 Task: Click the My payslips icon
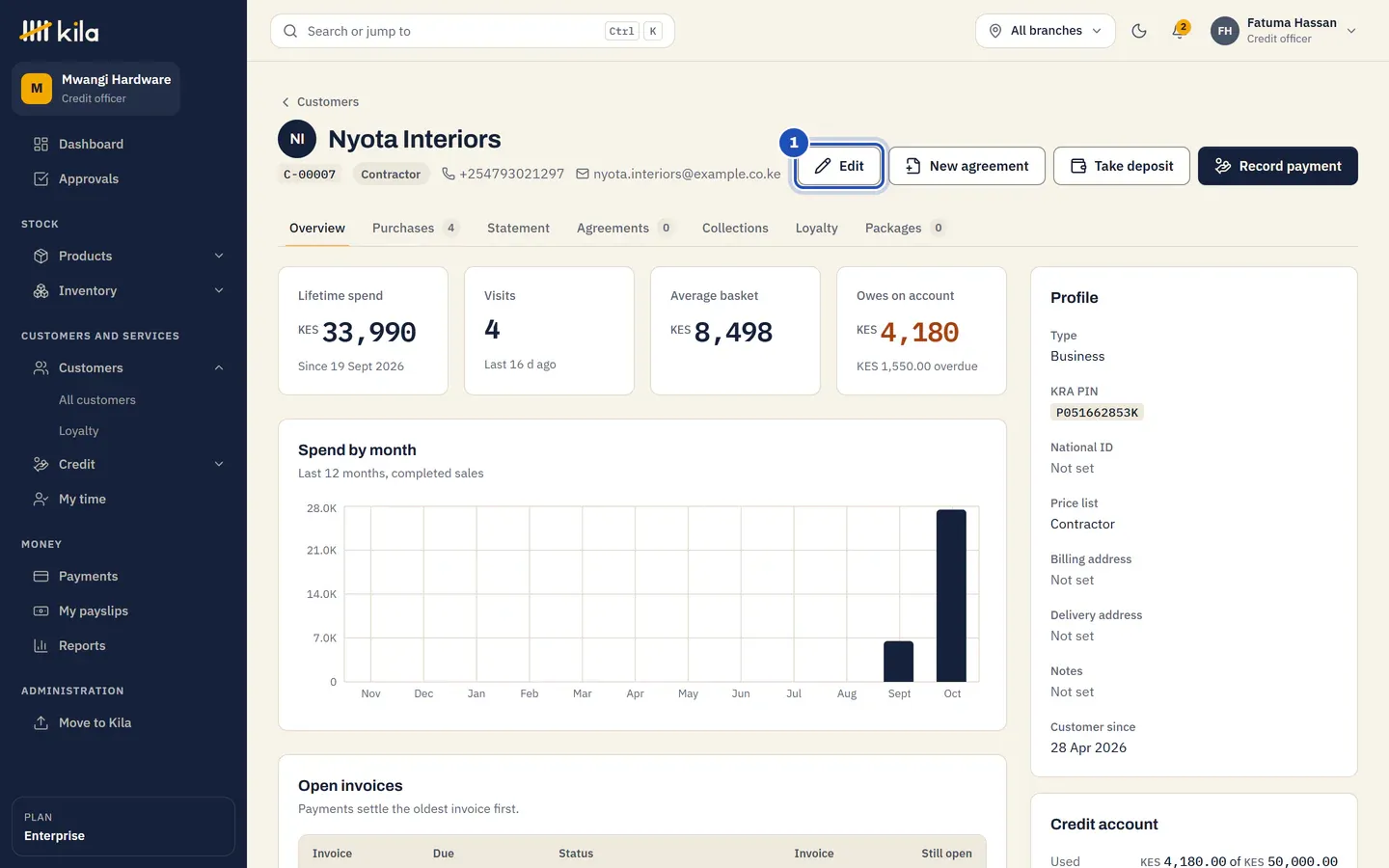[41, 610]
